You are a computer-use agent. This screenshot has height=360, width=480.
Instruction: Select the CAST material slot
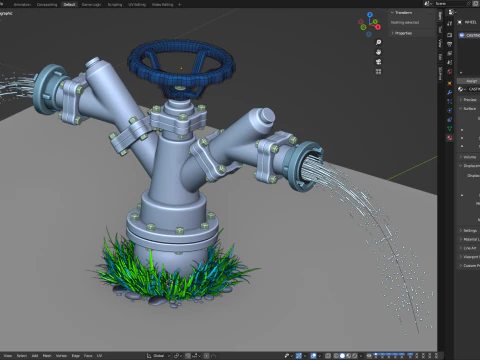pyautogui.click(x=469, y=35)
